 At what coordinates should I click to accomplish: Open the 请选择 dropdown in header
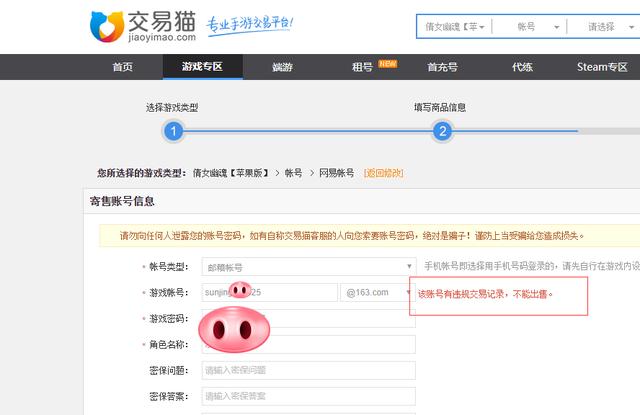coord(605,27)
